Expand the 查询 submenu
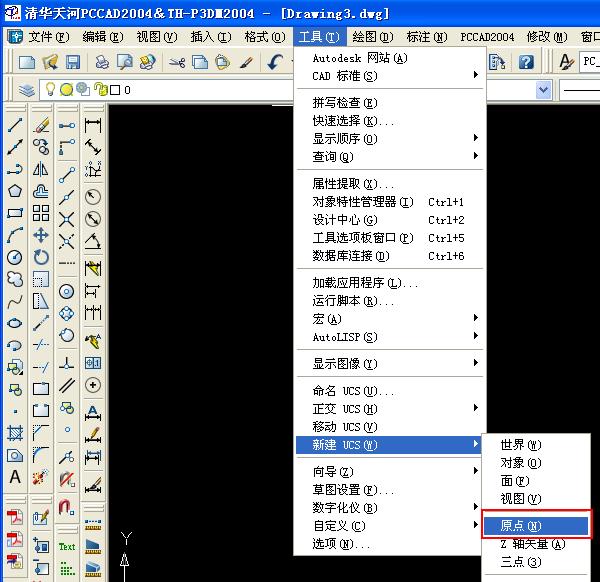Viewport: 600px width, 582px height. pyautogui.click(x=390, y=157)
